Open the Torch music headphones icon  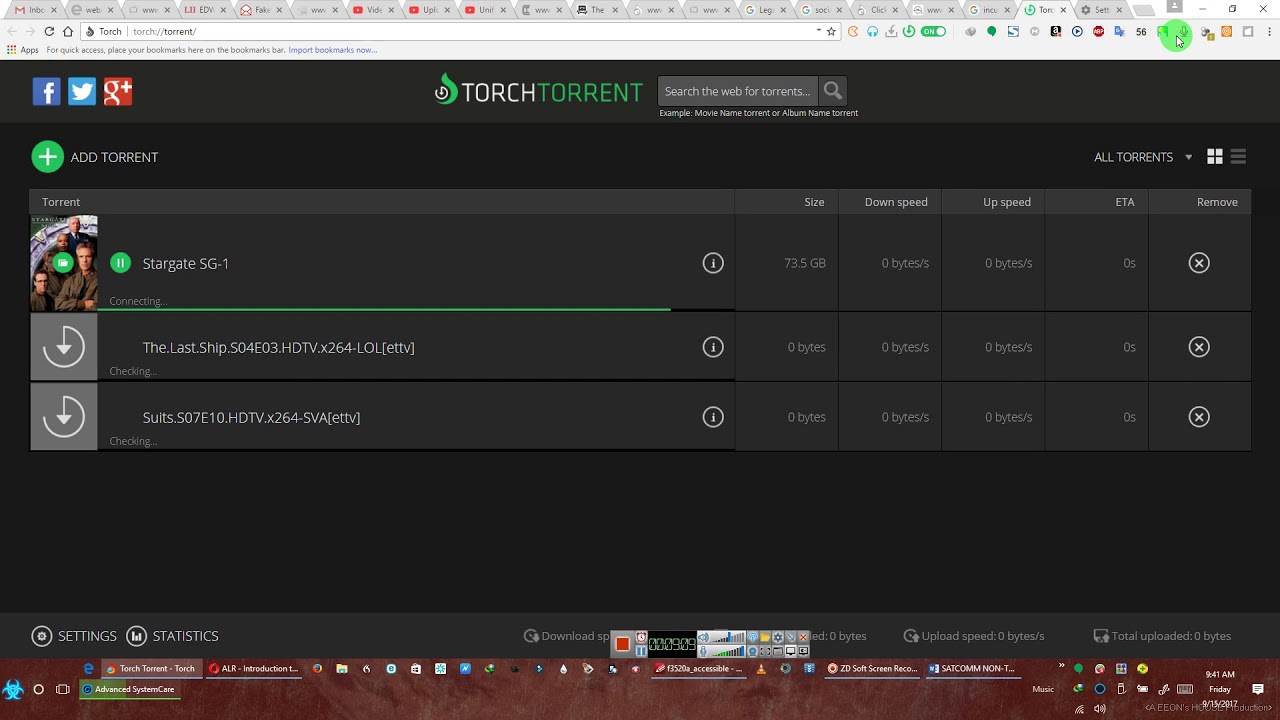(872, 31)
